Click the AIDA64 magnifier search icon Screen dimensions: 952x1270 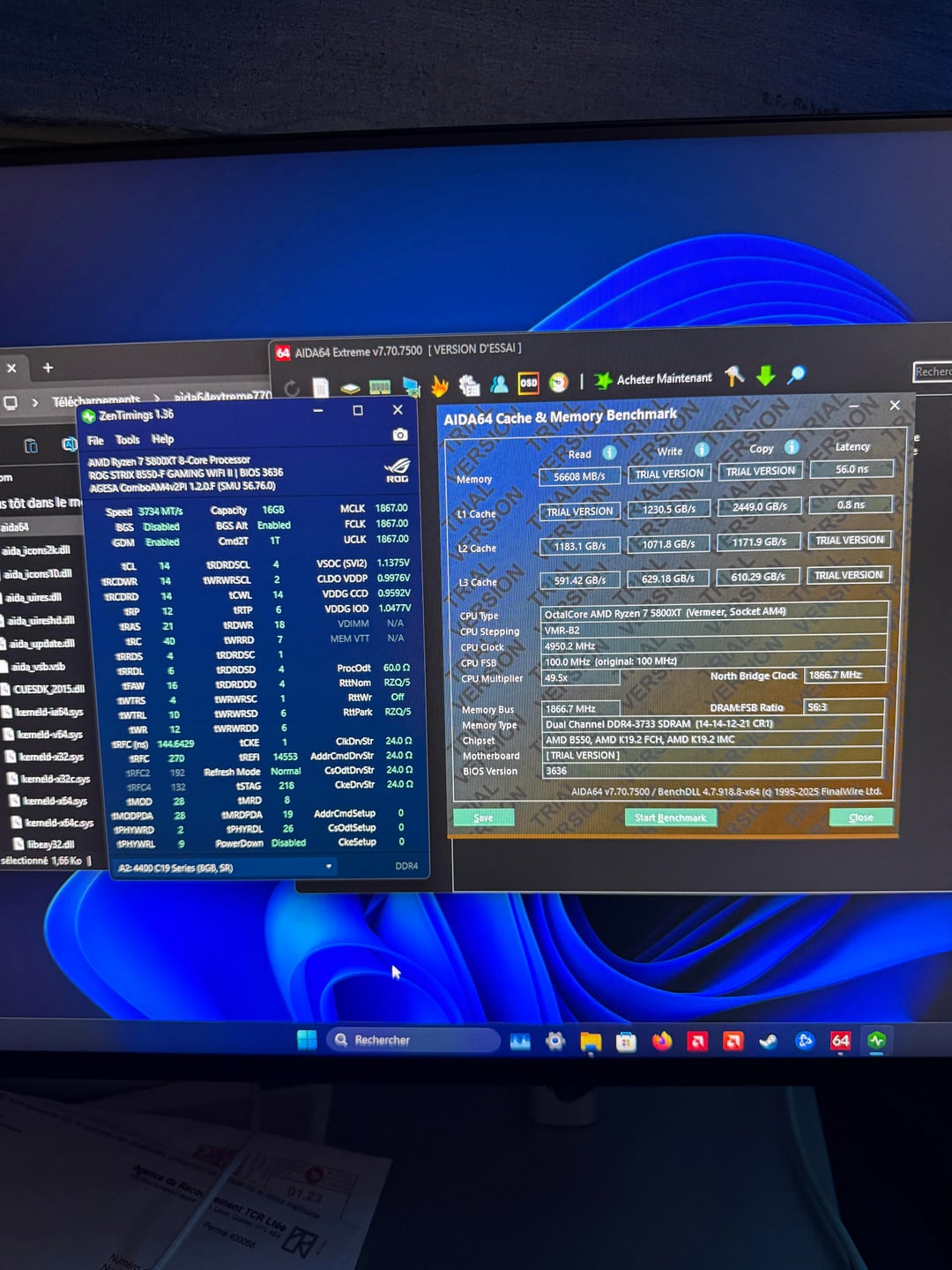(x=796, y=375)
